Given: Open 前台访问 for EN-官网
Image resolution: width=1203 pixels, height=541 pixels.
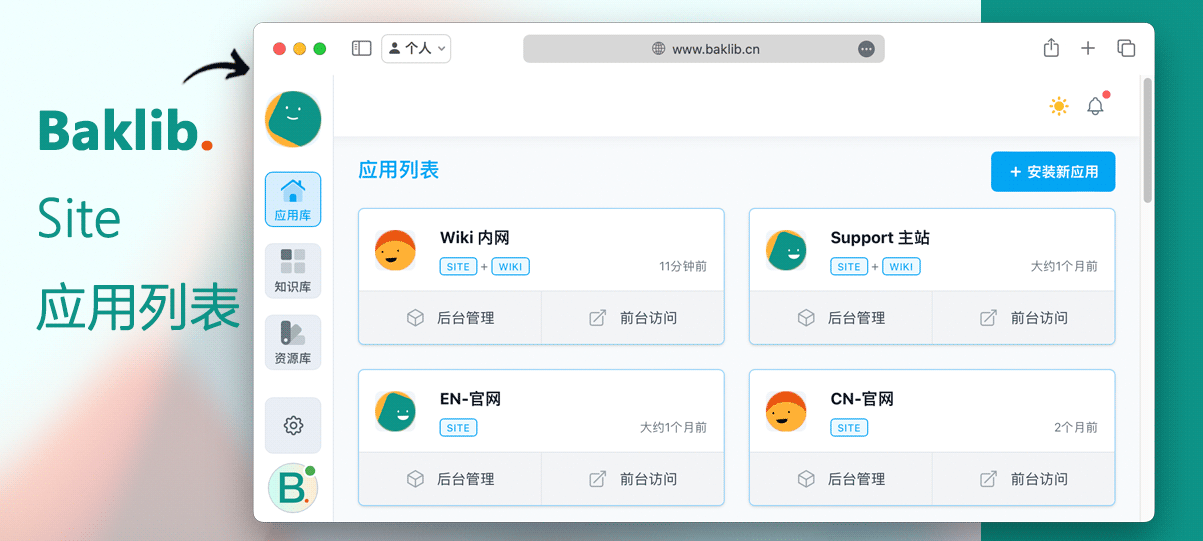Looking at the screenshot, I should [633, 479].
